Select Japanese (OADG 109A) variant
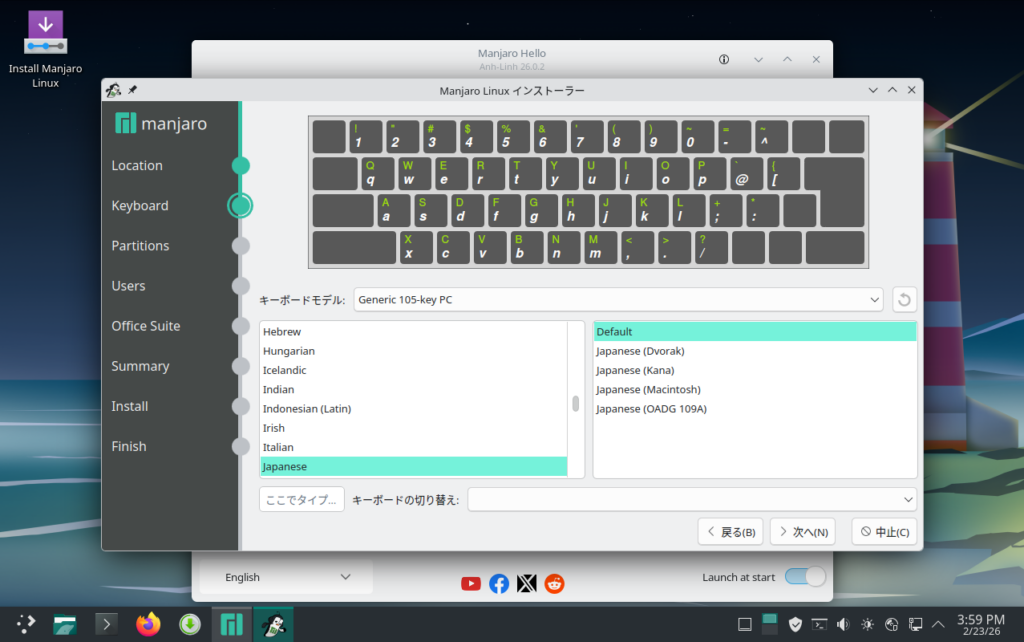 point(651,409)
